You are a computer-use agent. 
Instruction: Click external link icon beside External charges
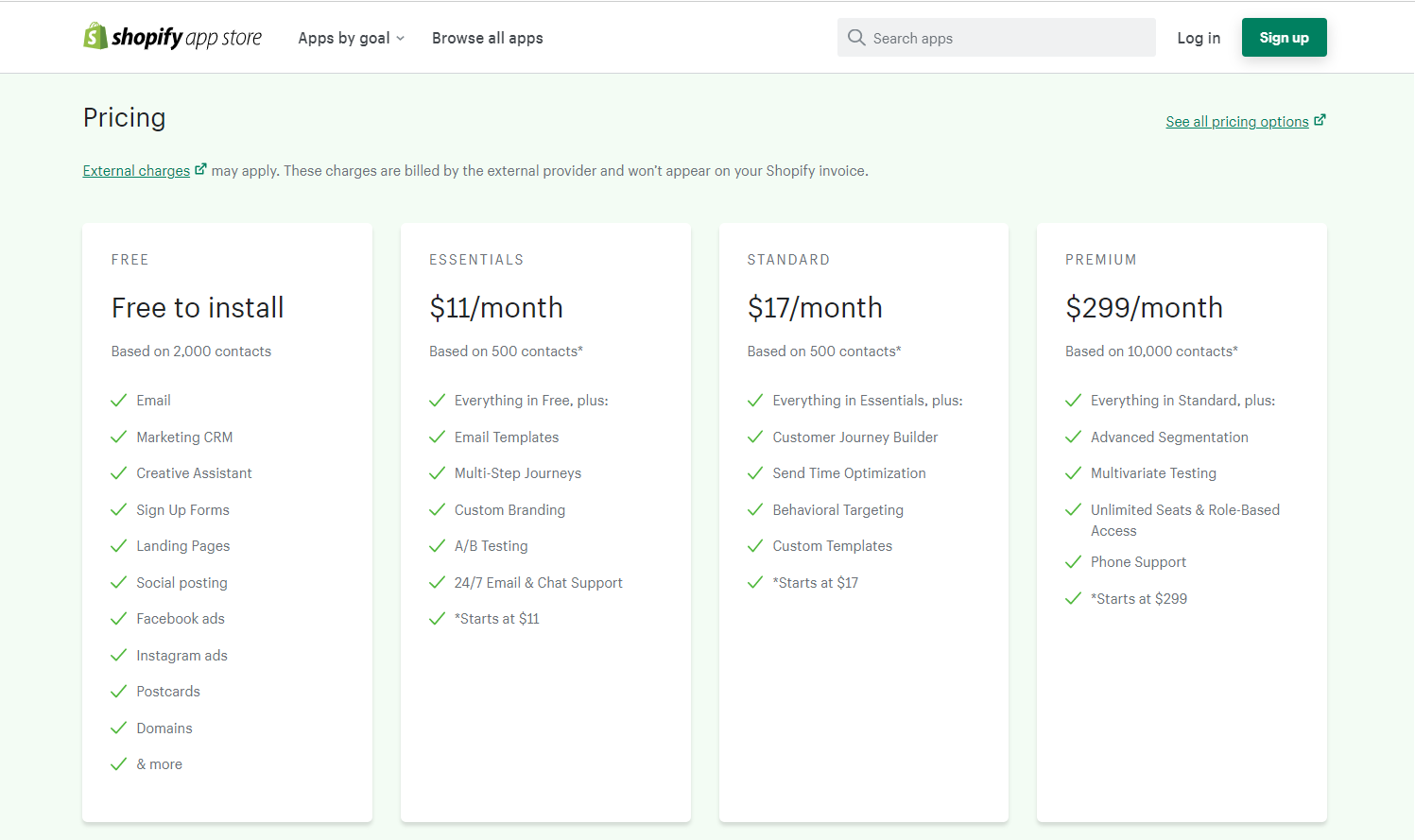click(x=200, y=169)
